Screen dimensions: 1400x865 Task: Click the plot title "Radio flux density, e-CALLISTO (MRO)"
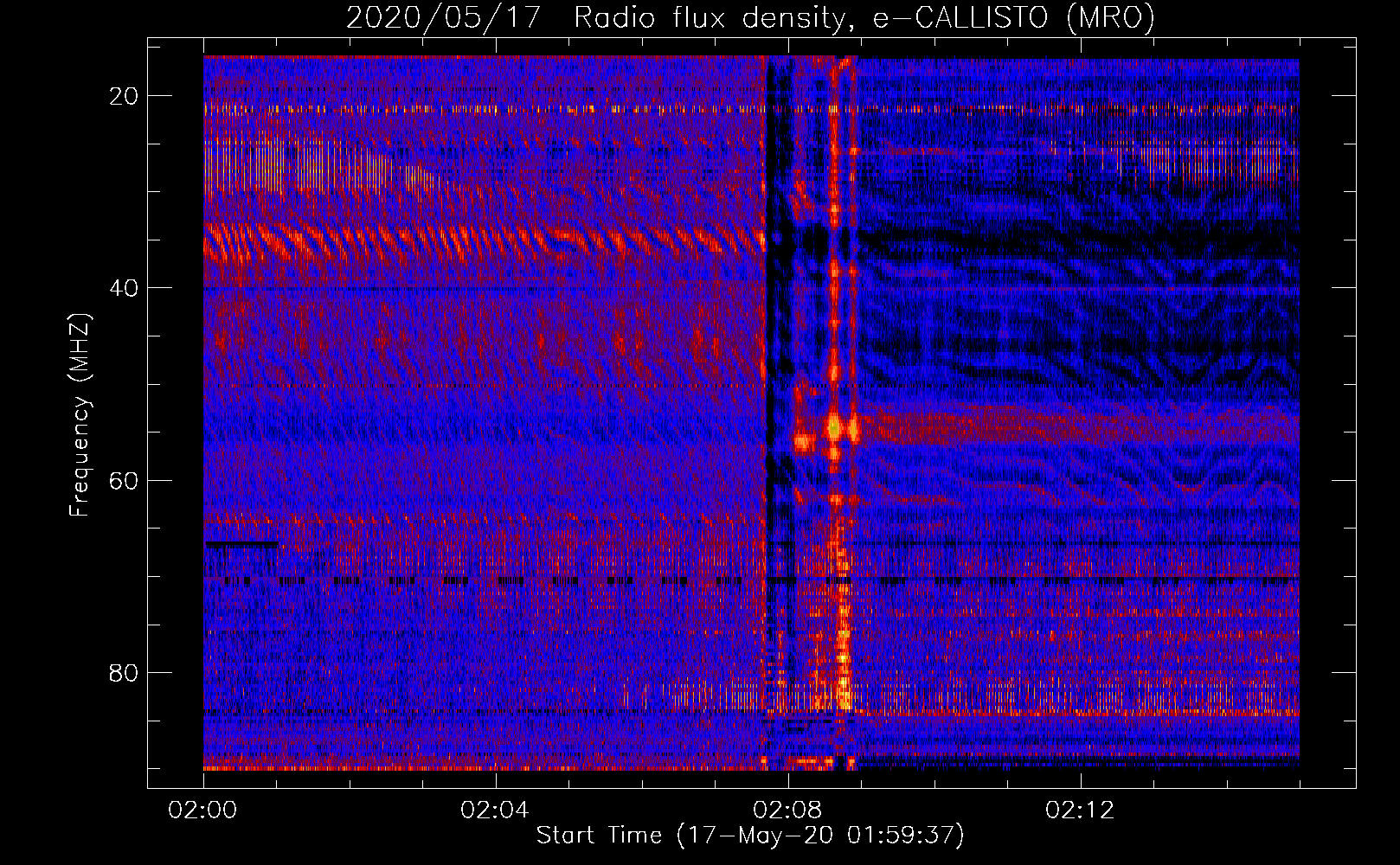point(864,17)
